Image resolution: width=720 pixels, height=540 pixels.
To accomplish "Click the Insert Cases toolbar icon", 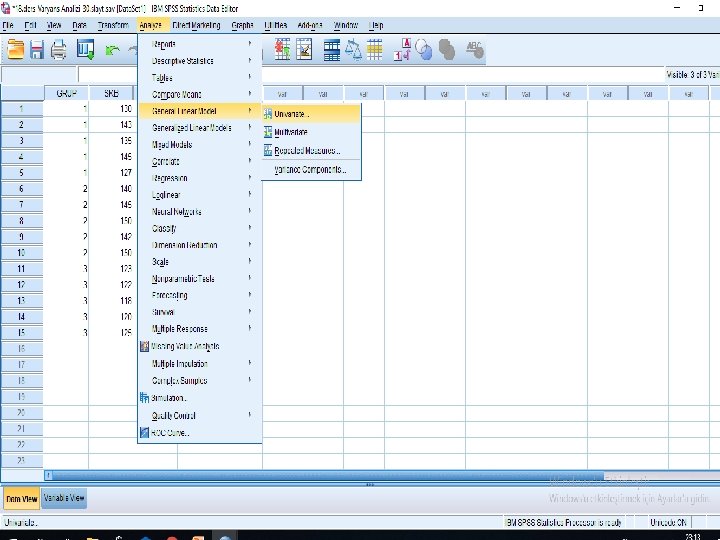I will (282, 49).
